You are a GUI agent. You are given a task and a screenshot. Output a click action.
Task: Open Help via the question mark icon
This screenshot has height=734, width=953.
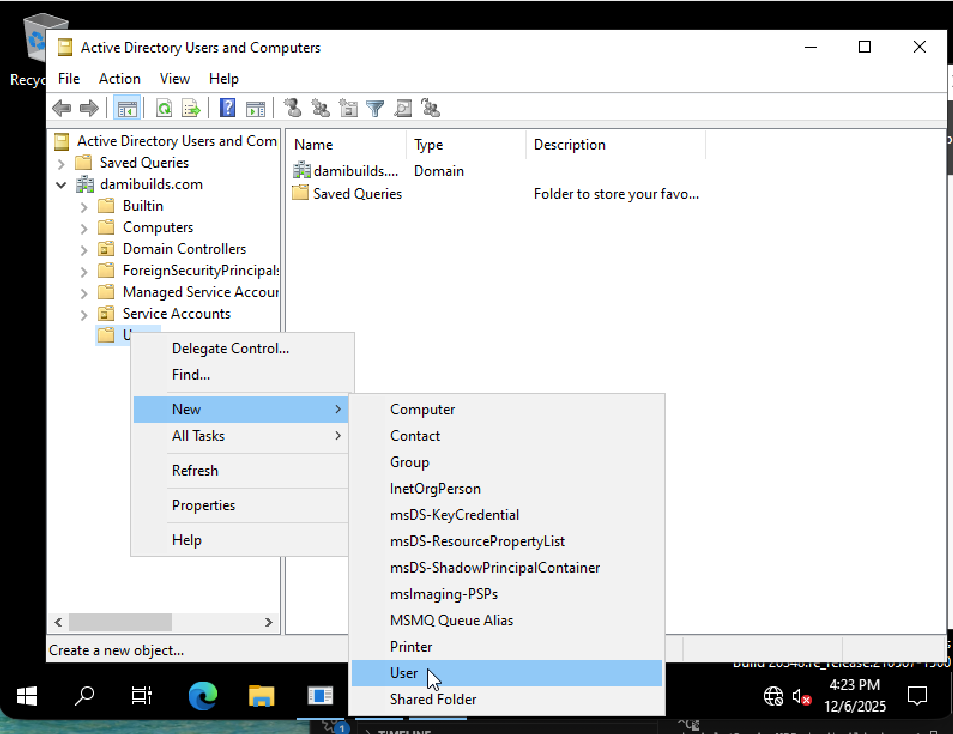pos(228,108)
